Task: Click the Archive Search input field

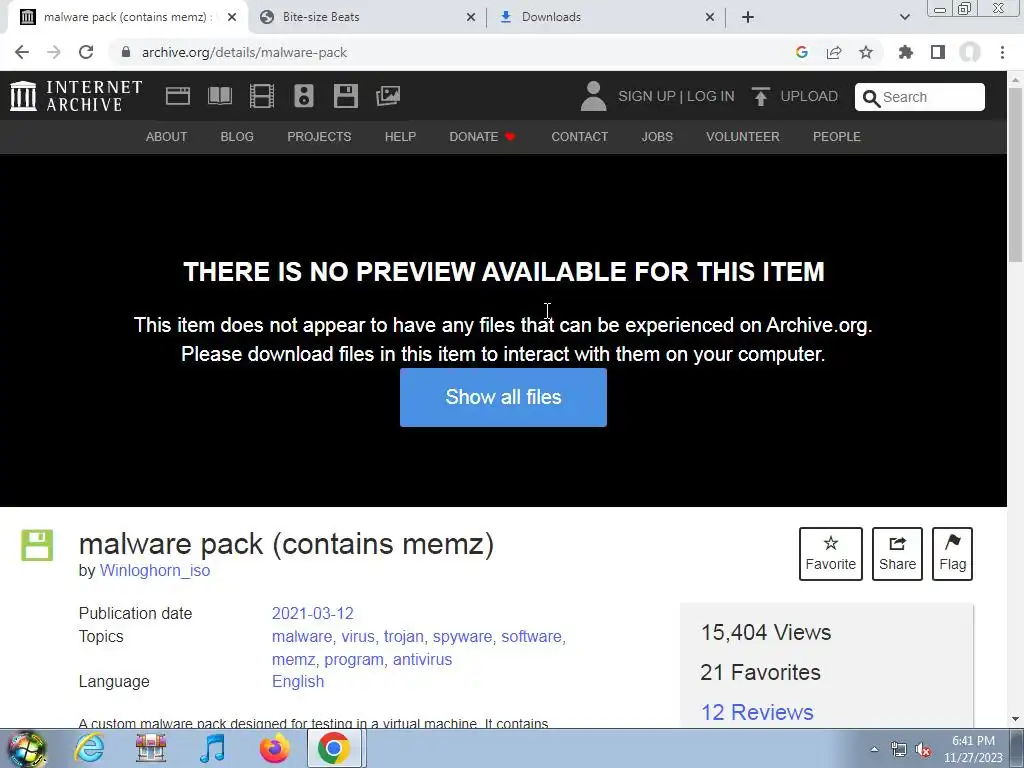Action: point(920,97)
